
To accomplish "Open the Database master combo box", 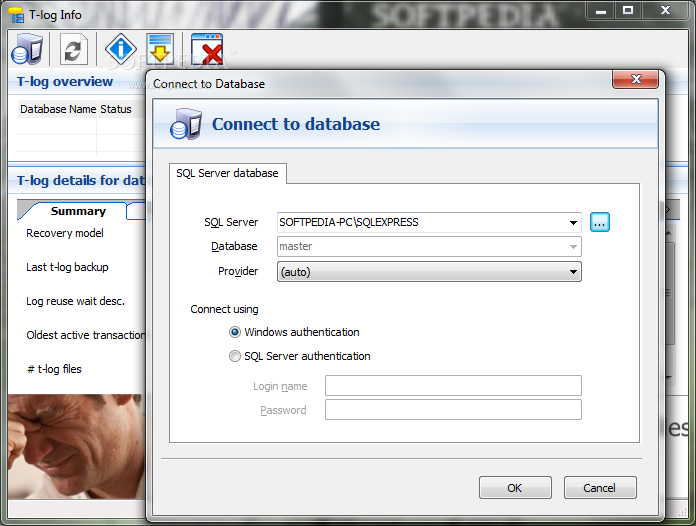I will click(x=429, y=246).
